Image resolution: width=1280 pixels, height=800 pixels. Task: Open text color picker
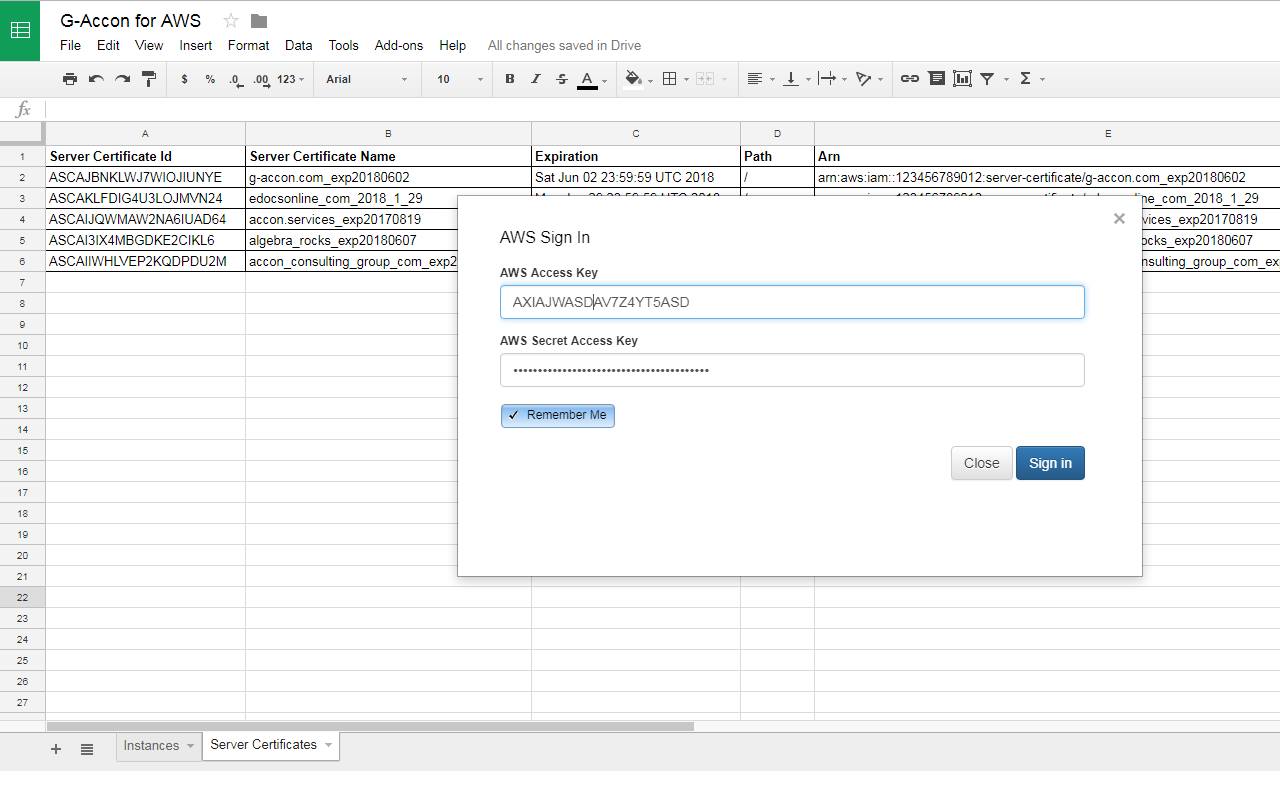tap(588, 79)
